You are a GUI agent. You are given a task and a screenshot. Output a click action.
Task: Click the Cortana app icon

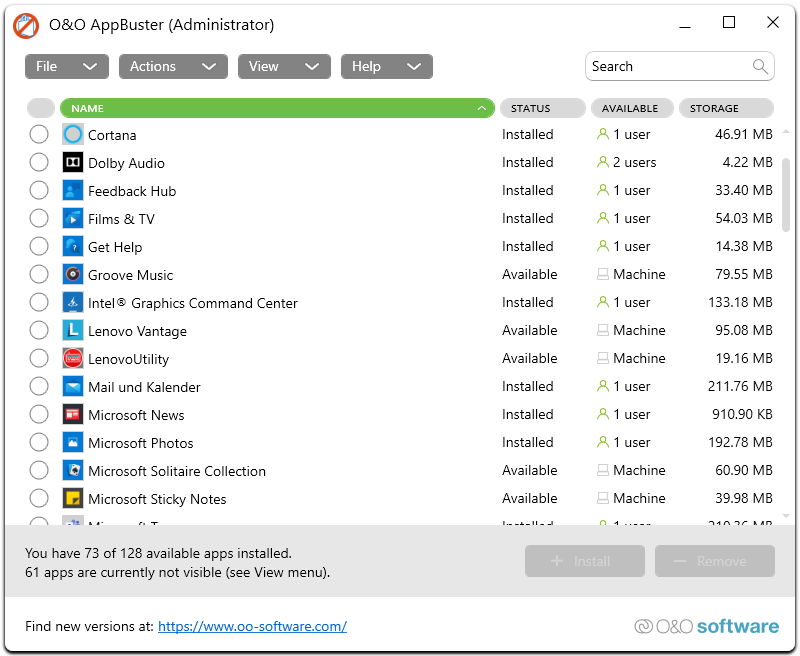point(72,134)
